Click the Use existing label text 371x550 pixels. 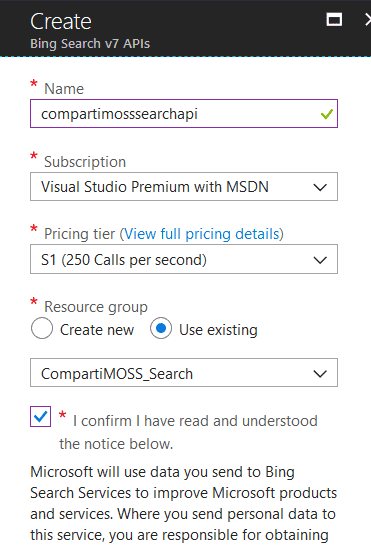218,330
